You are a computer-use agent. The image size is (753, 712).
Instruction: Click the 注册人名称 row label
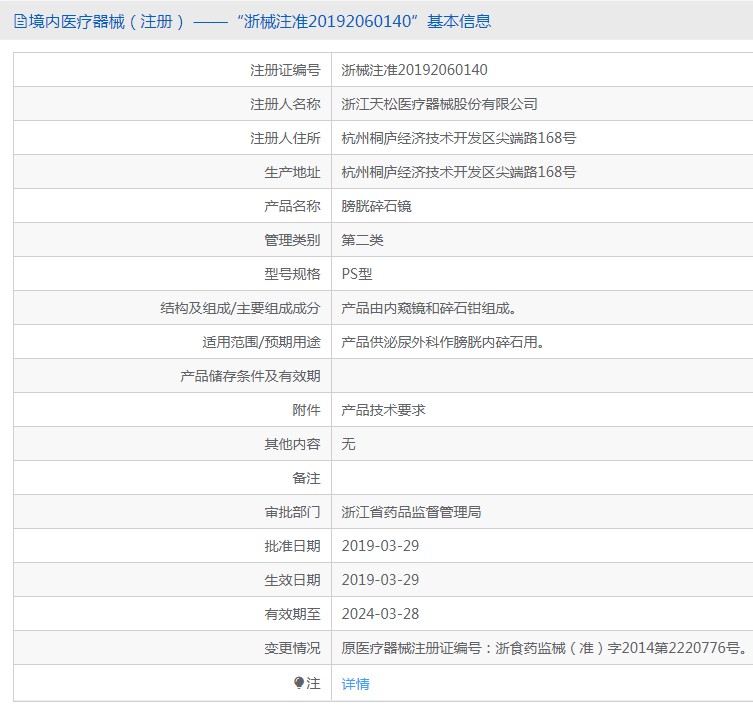click(x=285, y=104)
